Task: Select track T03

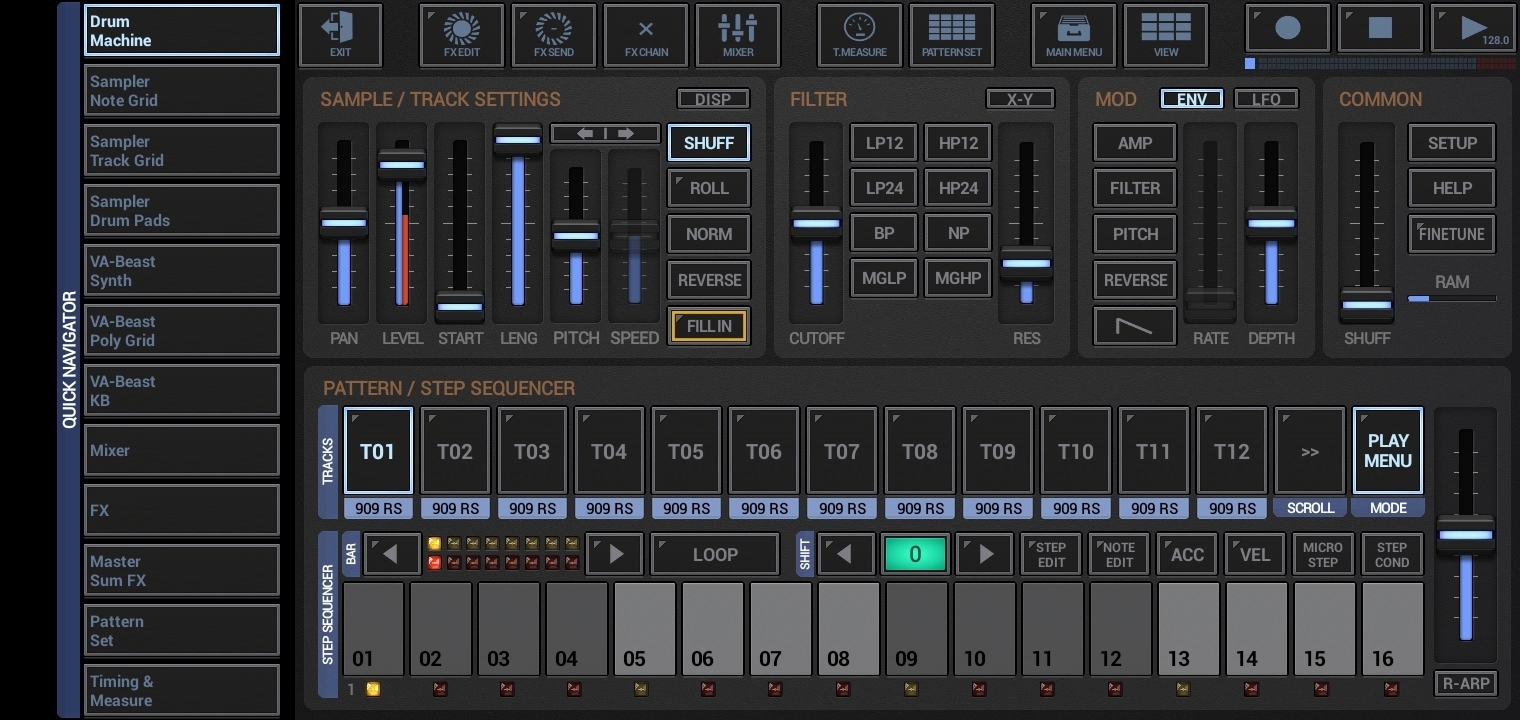Action: coord(532,451)
